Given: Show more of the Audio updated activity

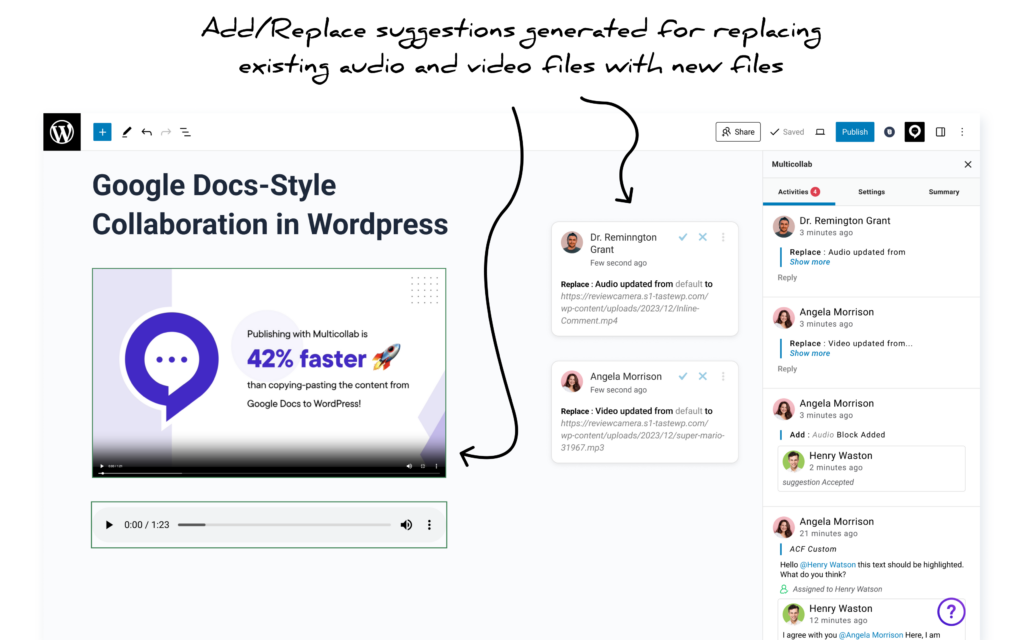Looking at the screenshot, I should 810,262.
